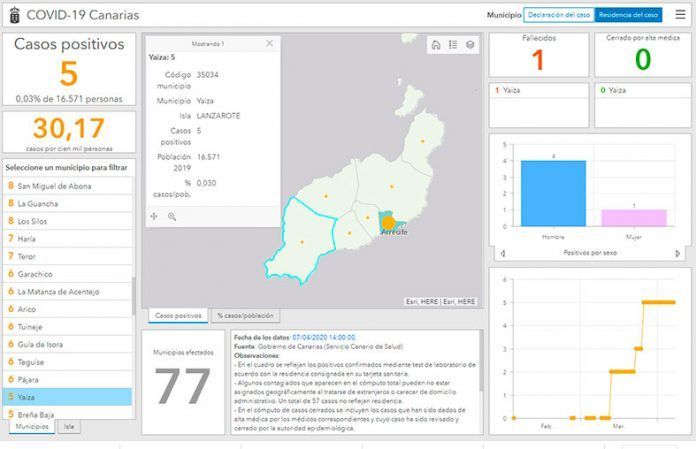Select the Isla tab below list
This screenshot has height=449, width=696.
(69, 426)
